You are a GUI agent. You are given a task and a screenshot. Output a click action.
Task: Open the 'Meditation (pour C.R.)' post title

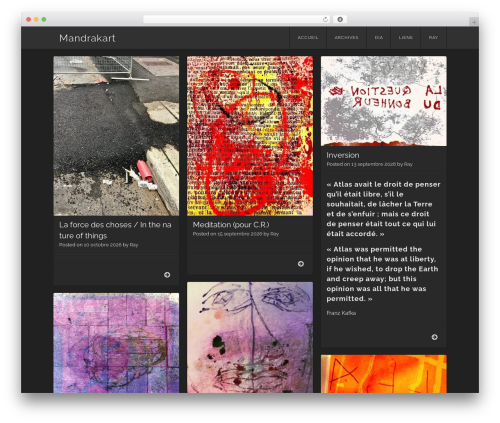[x=231, y=225]
